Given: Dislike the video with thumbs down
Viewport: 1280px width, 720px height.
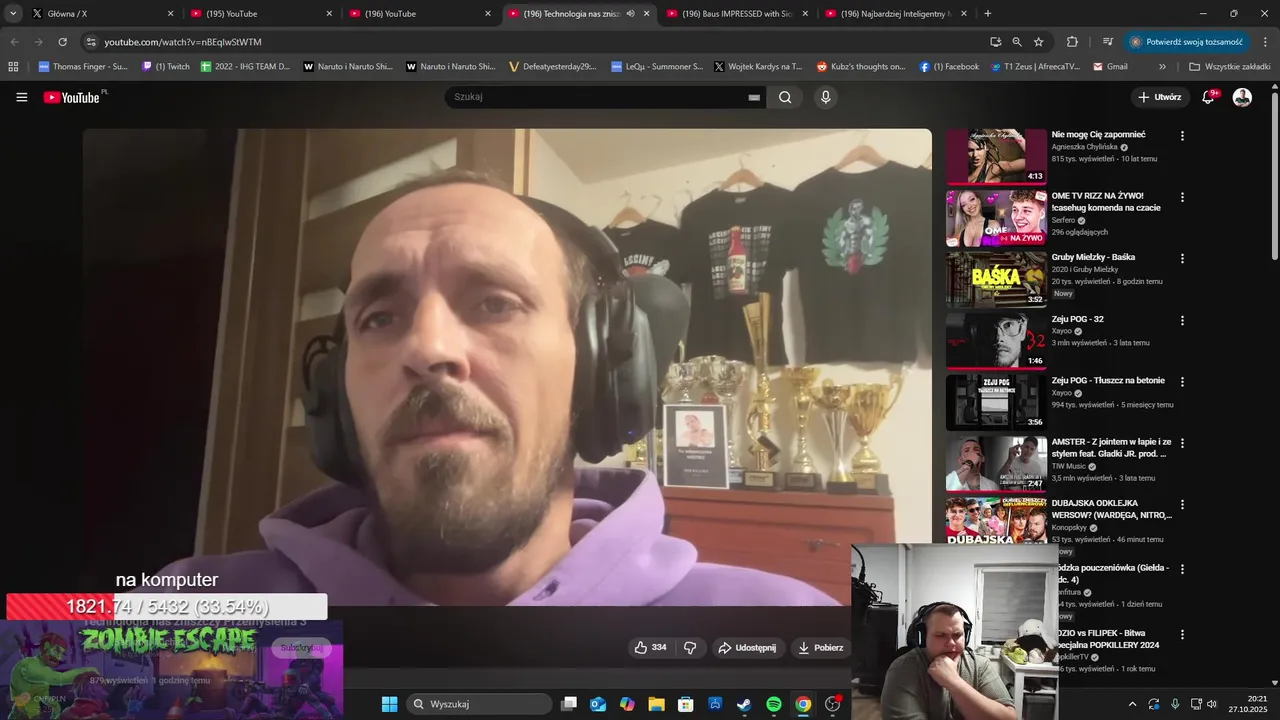Looking at the screenshot, I should [x=689, y=648].
